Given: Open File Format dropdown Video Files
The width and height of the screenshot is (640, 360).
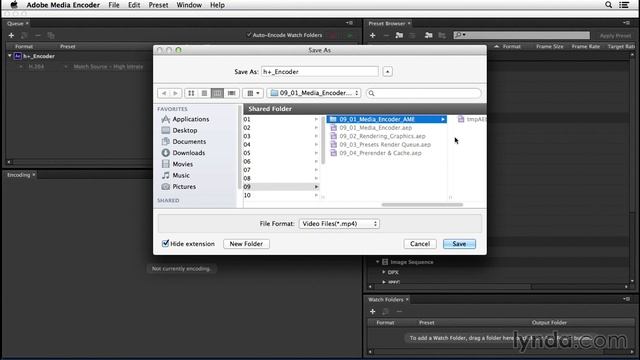Looking at the screenshot, I should (339, 224).
